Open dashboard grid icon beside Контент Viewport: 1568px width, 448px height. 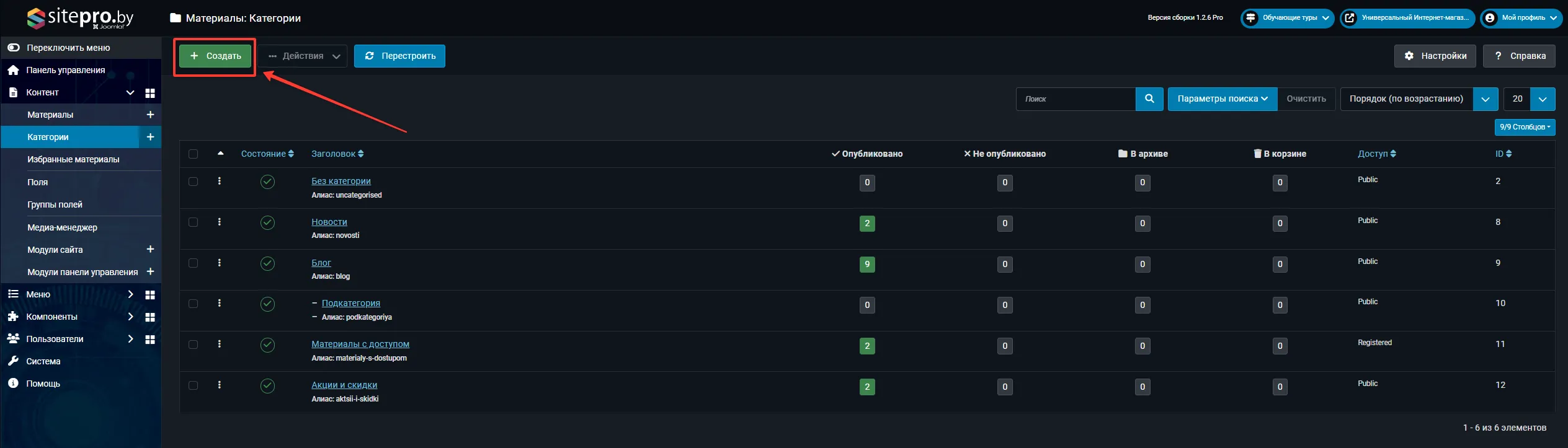tap(150, 93)
